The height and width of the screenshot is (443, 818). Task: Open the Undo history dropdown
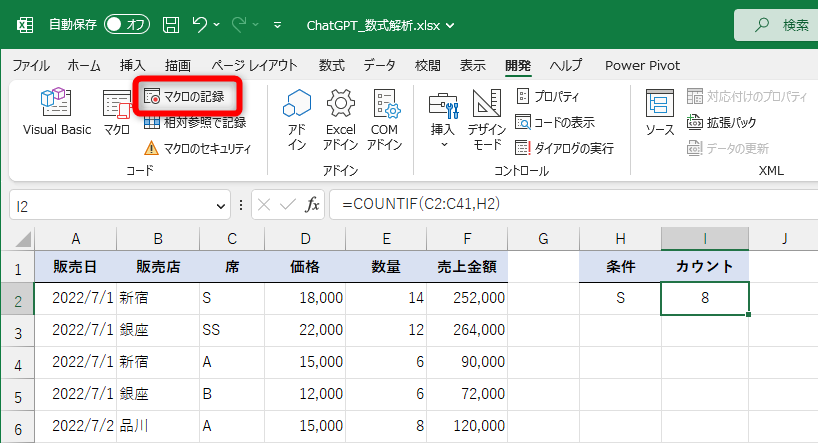point(216,25)
